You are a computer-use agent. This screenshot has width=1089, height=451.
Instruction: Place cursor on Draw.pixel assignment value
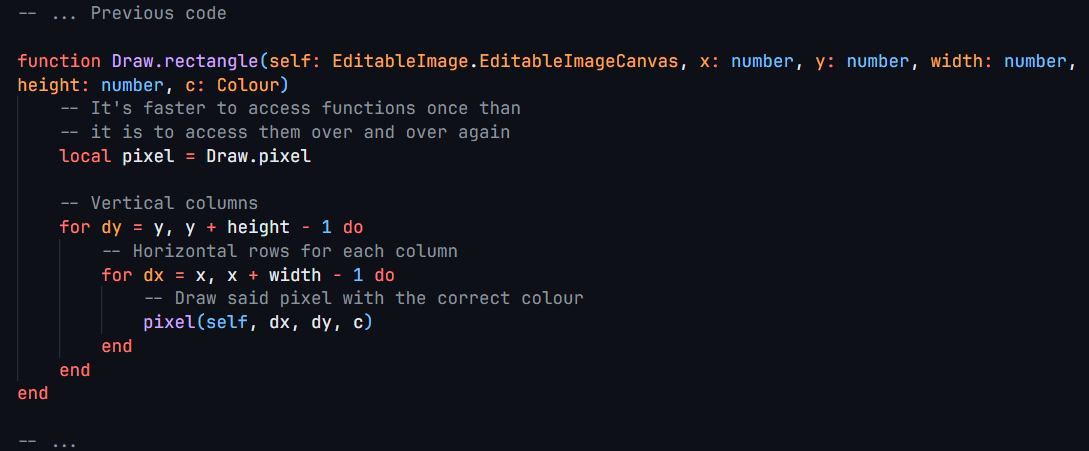(x=258, y=156)
